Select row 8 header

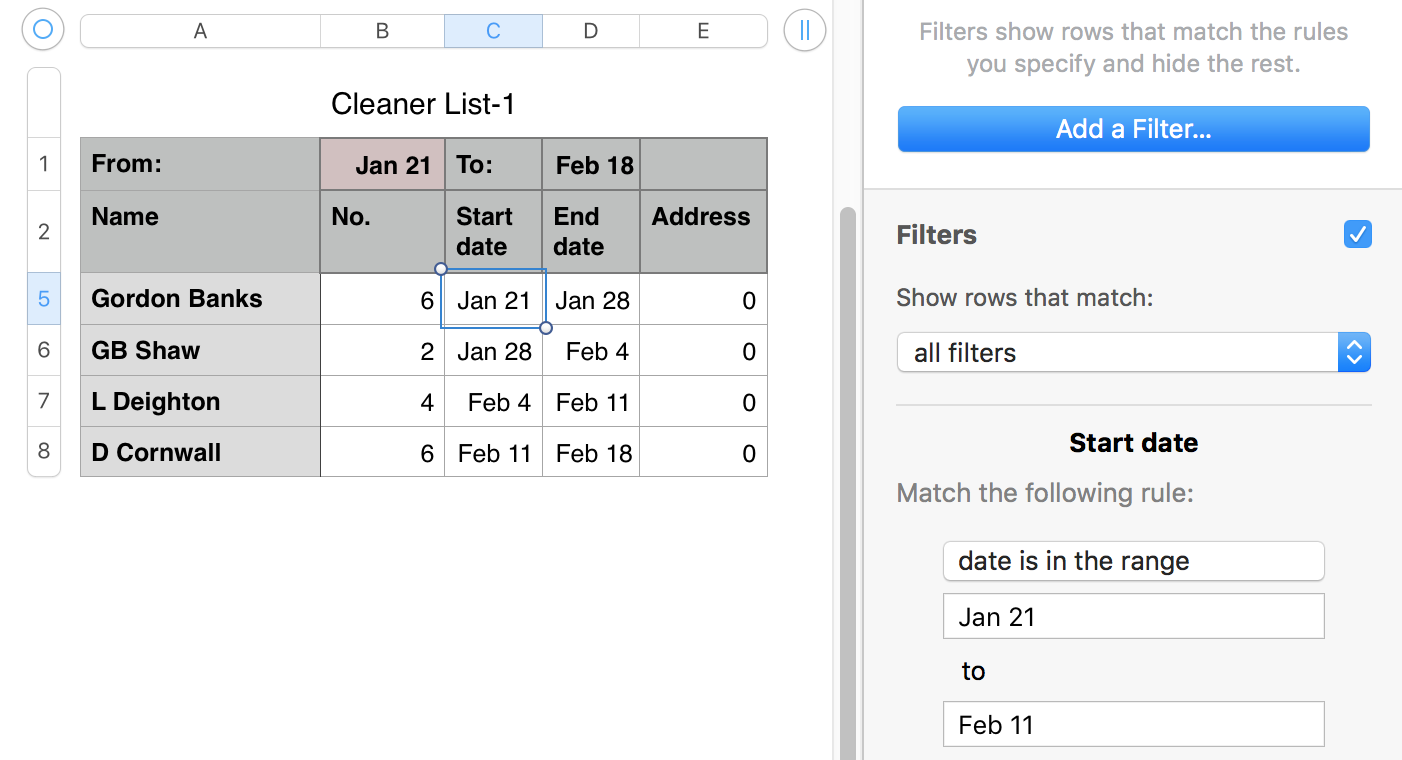click(x=44, y=451)
